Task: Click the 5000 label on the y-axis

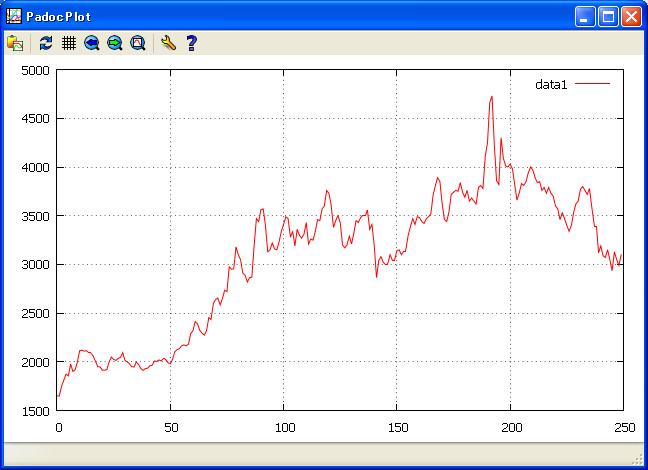Action: pos(36,71)
